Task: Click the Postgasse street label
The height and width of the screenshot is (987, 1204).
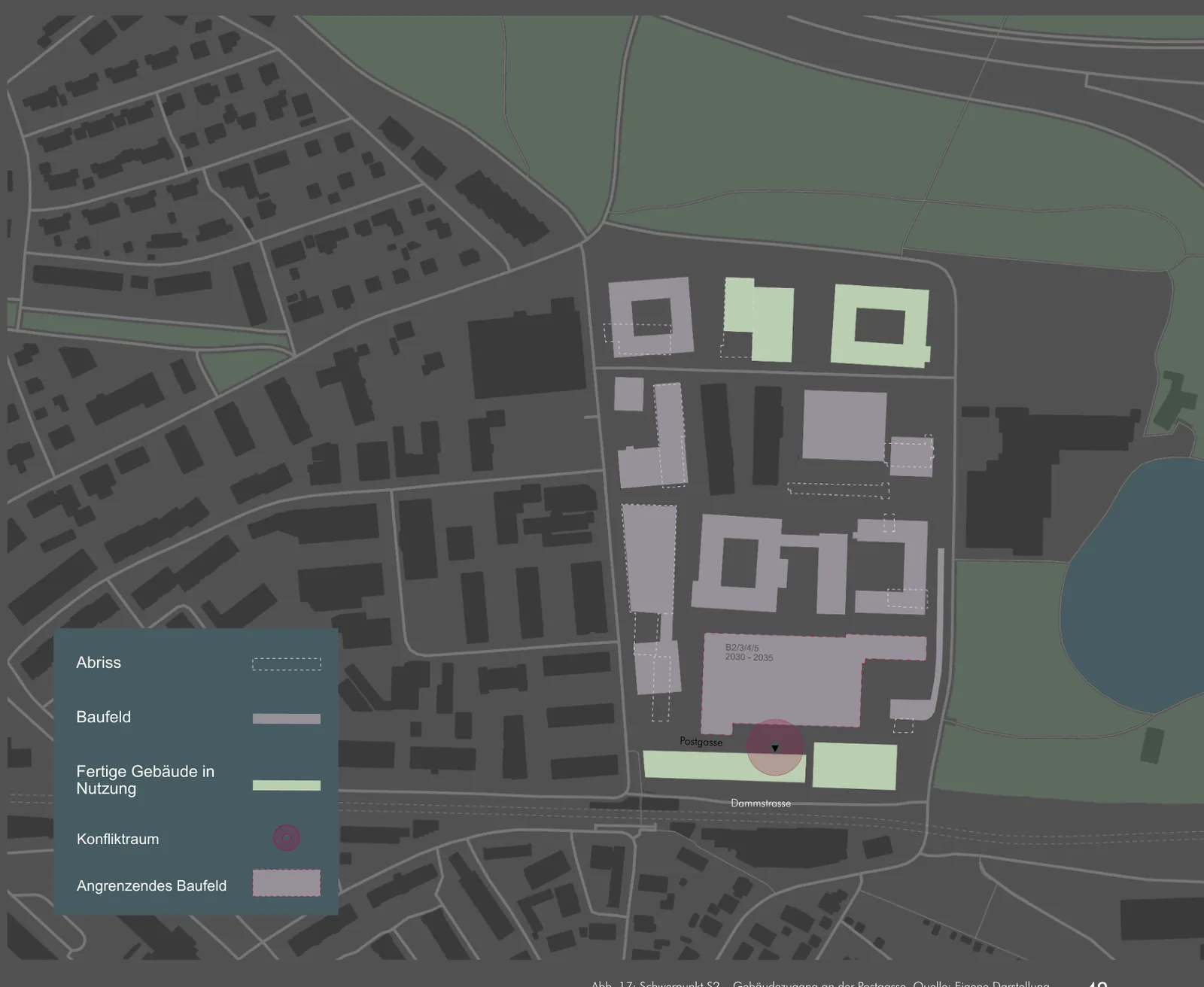Action: 701,742
